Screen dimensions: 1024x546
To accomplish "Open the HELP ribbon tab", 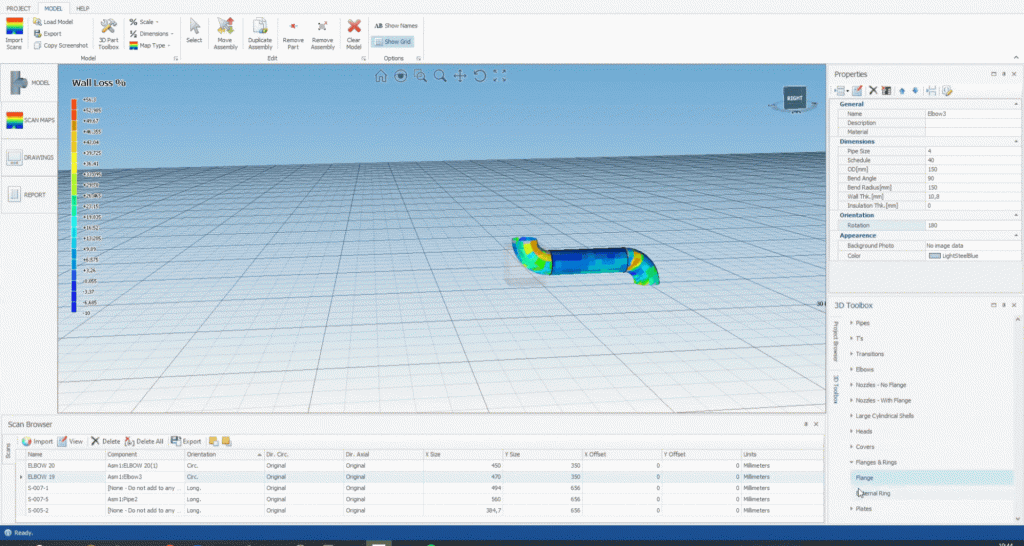I will (x=83, y=8).
